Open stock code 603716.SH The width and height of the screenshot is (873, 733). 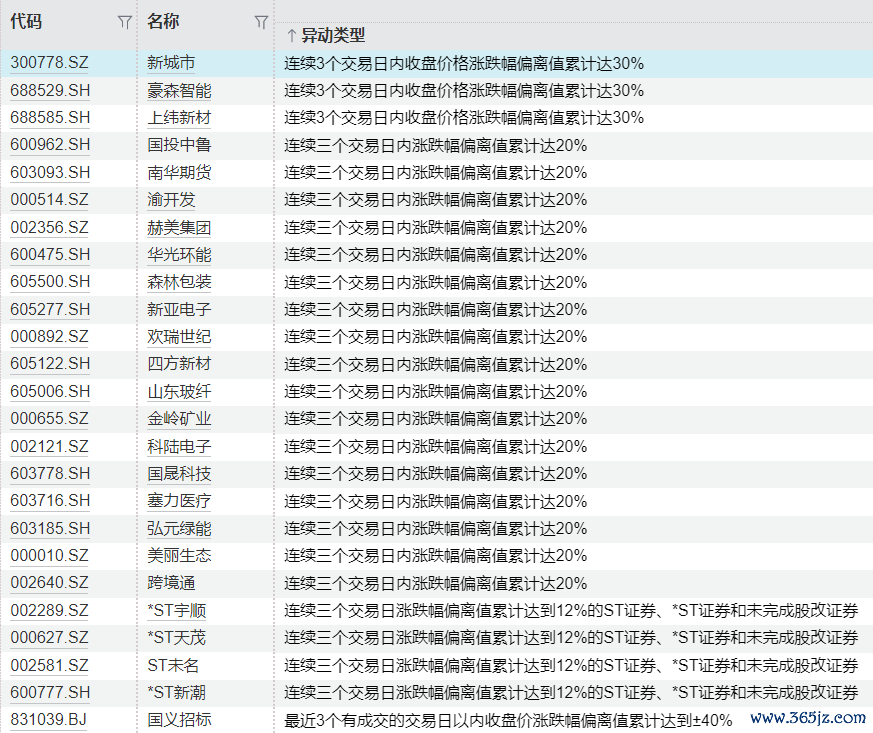(x=50, y=501)
